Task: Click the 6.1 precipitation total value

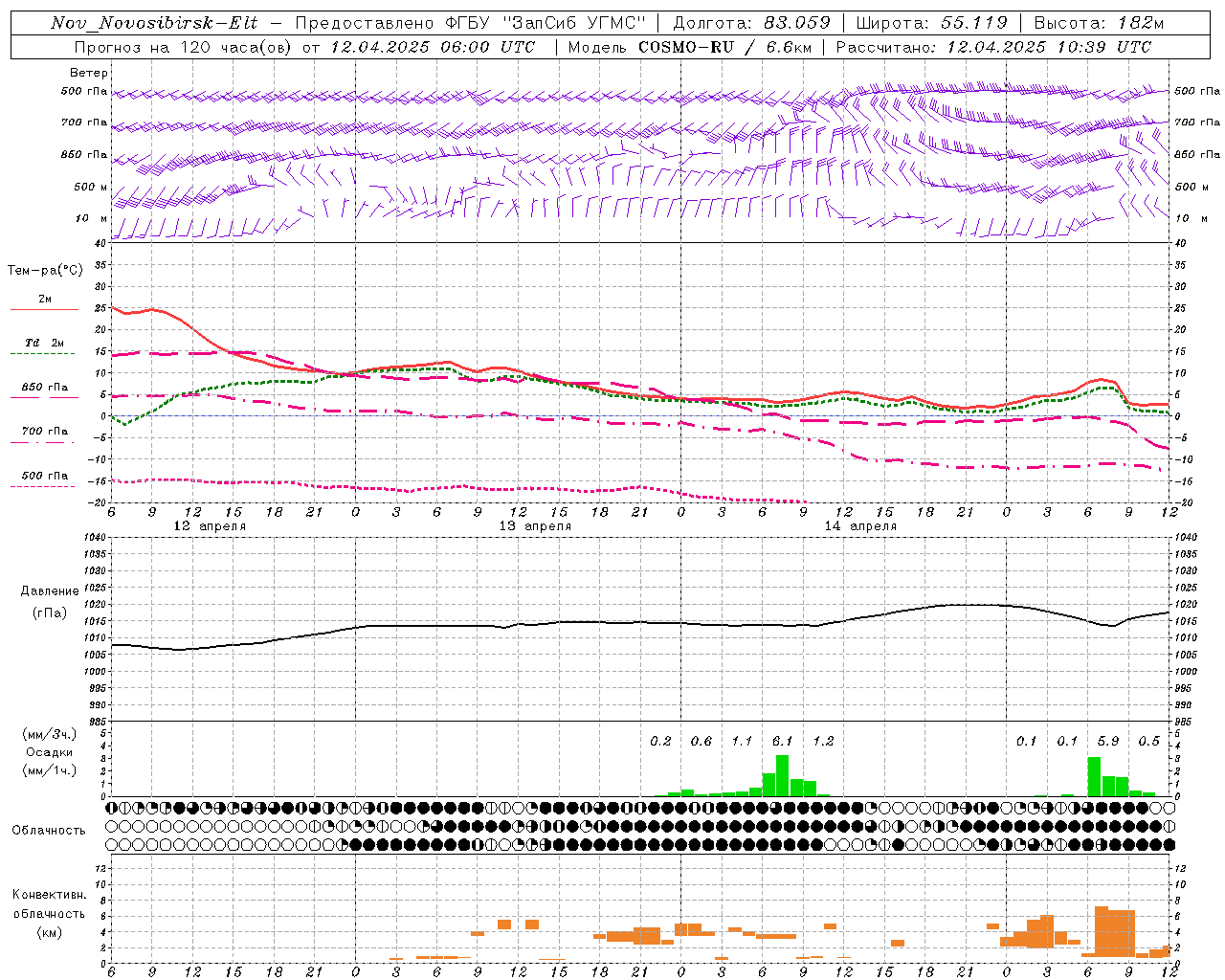Action: click(782, 741)
